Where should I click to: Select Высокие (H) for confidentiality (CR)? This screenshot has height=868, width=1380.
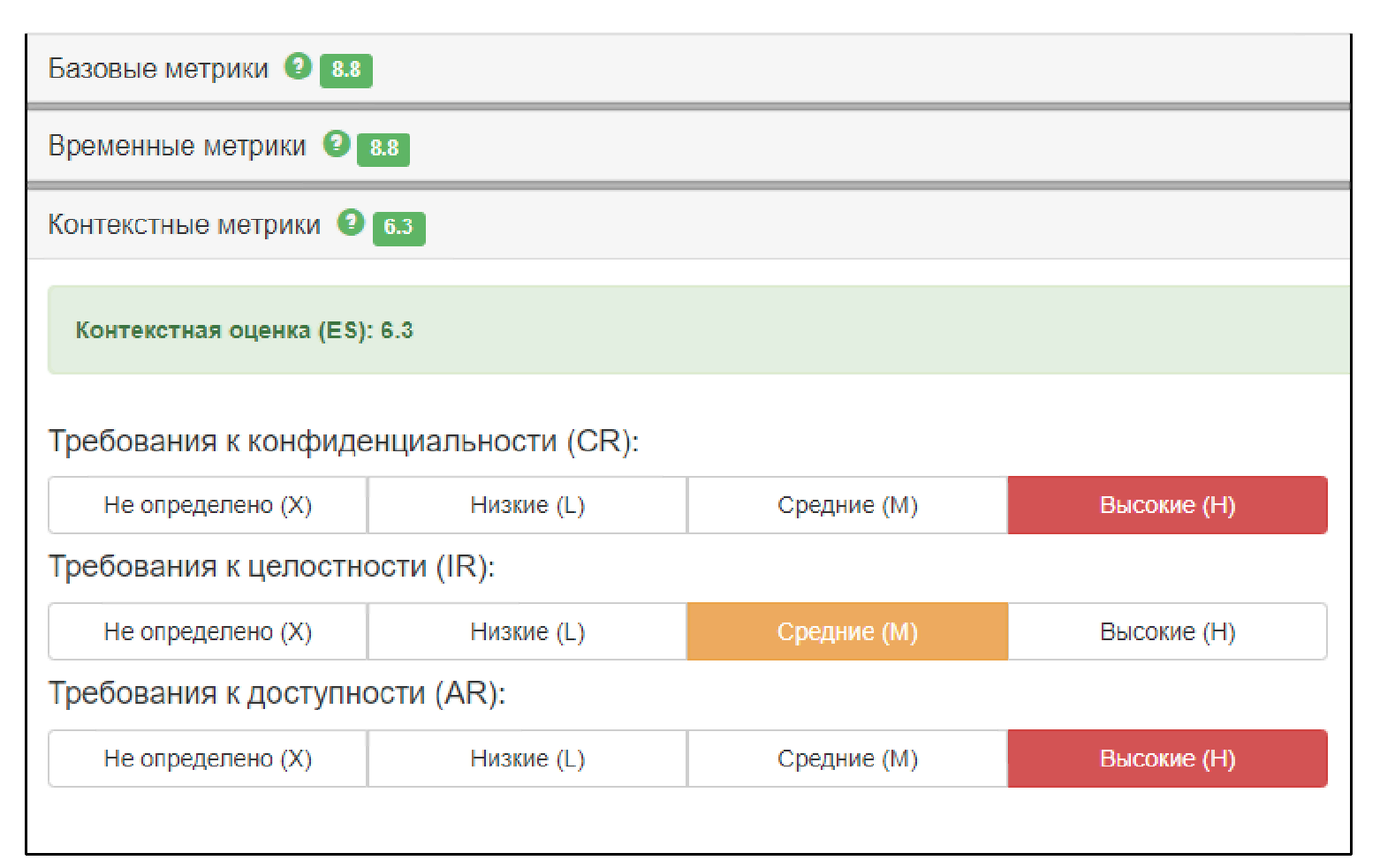coord(1167,506)
